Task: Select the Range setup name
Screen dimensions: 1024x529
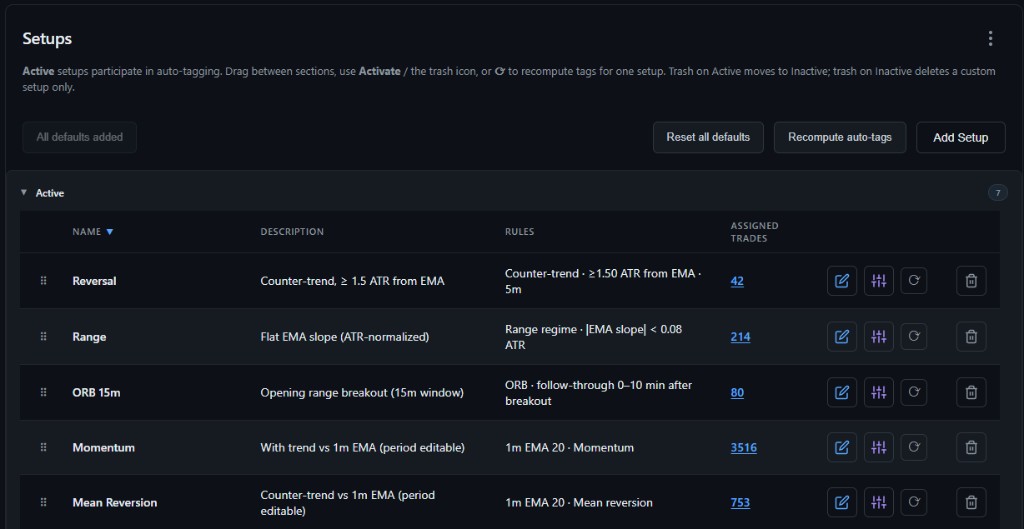Action: (89, 336)
